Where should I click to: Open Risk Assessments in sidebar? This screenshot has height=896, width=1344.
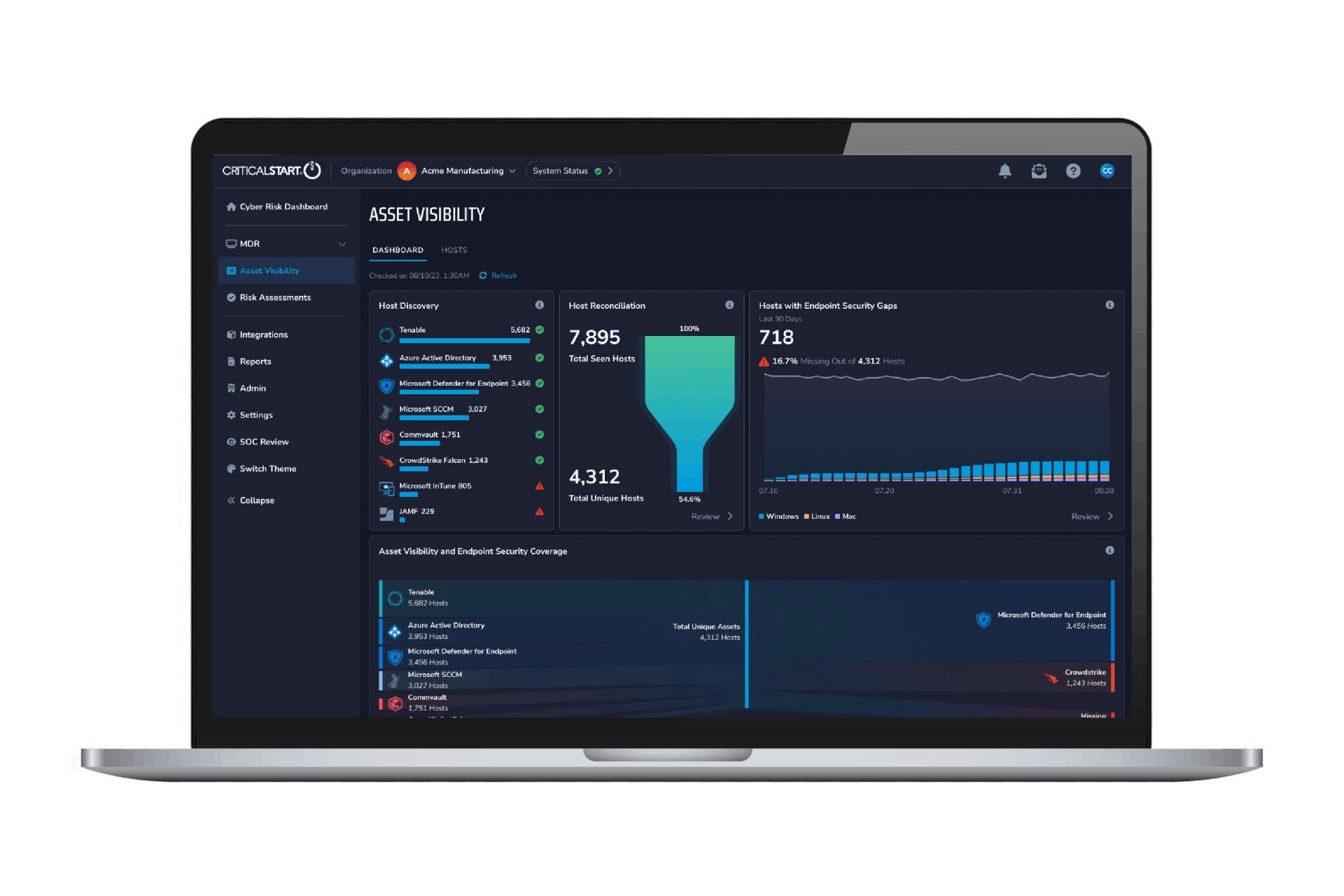[274, 297]
